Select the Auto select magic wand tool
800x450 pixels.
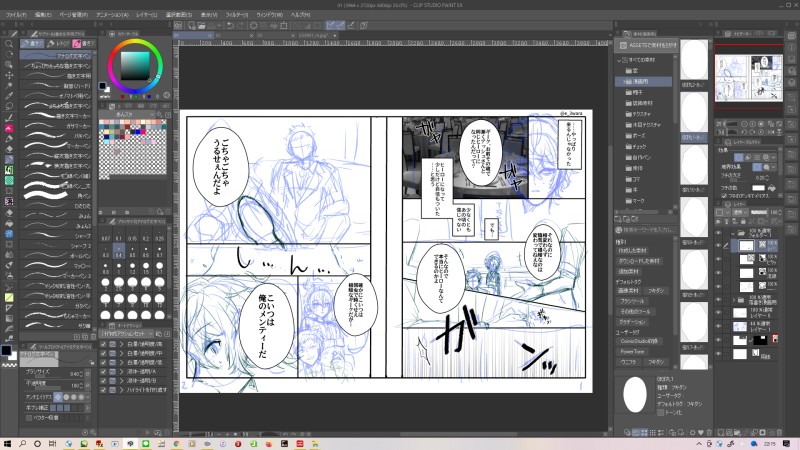click(9, 85)
